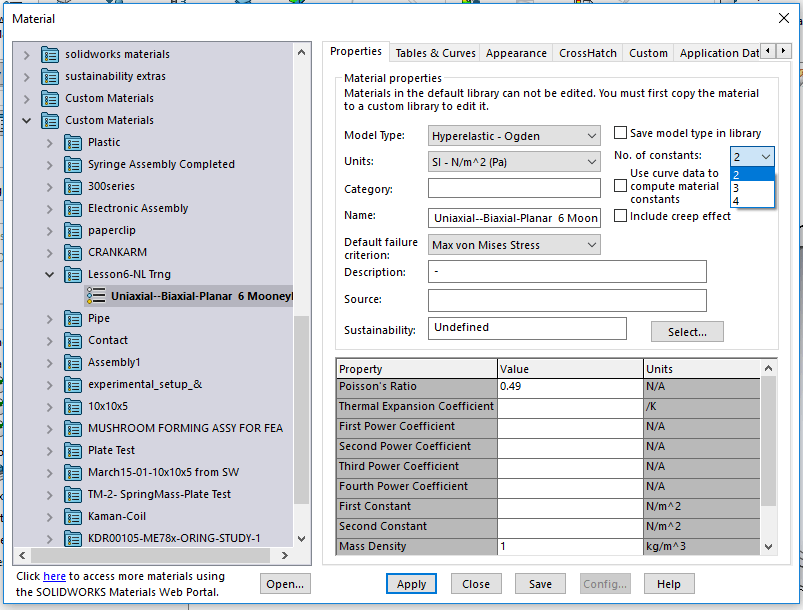The height and width of the screenshot is (610, 803).
Task: Click the Assembly1 folder icon
Action: 73,363
